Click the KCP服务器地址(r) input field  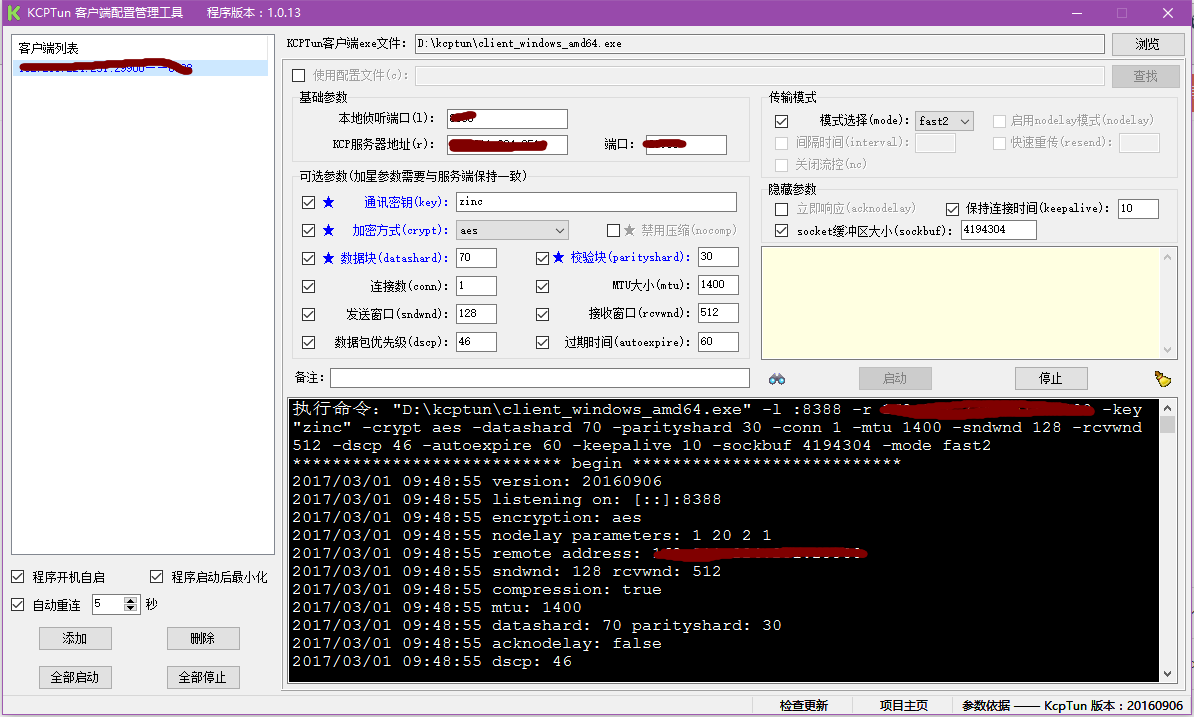(x=507, y=145)
